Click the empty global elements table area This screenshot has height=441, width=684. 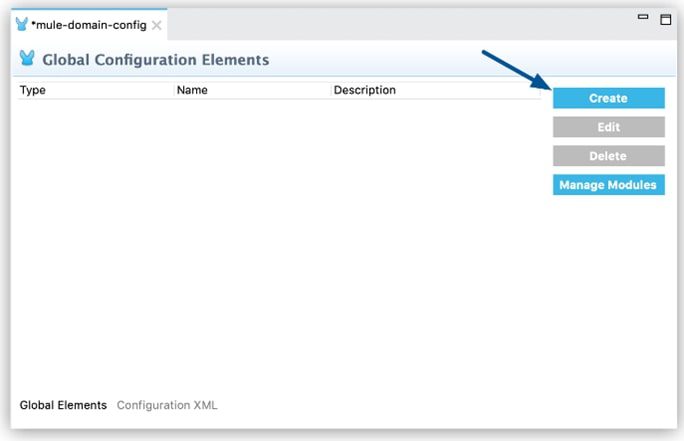pos(279,244)
